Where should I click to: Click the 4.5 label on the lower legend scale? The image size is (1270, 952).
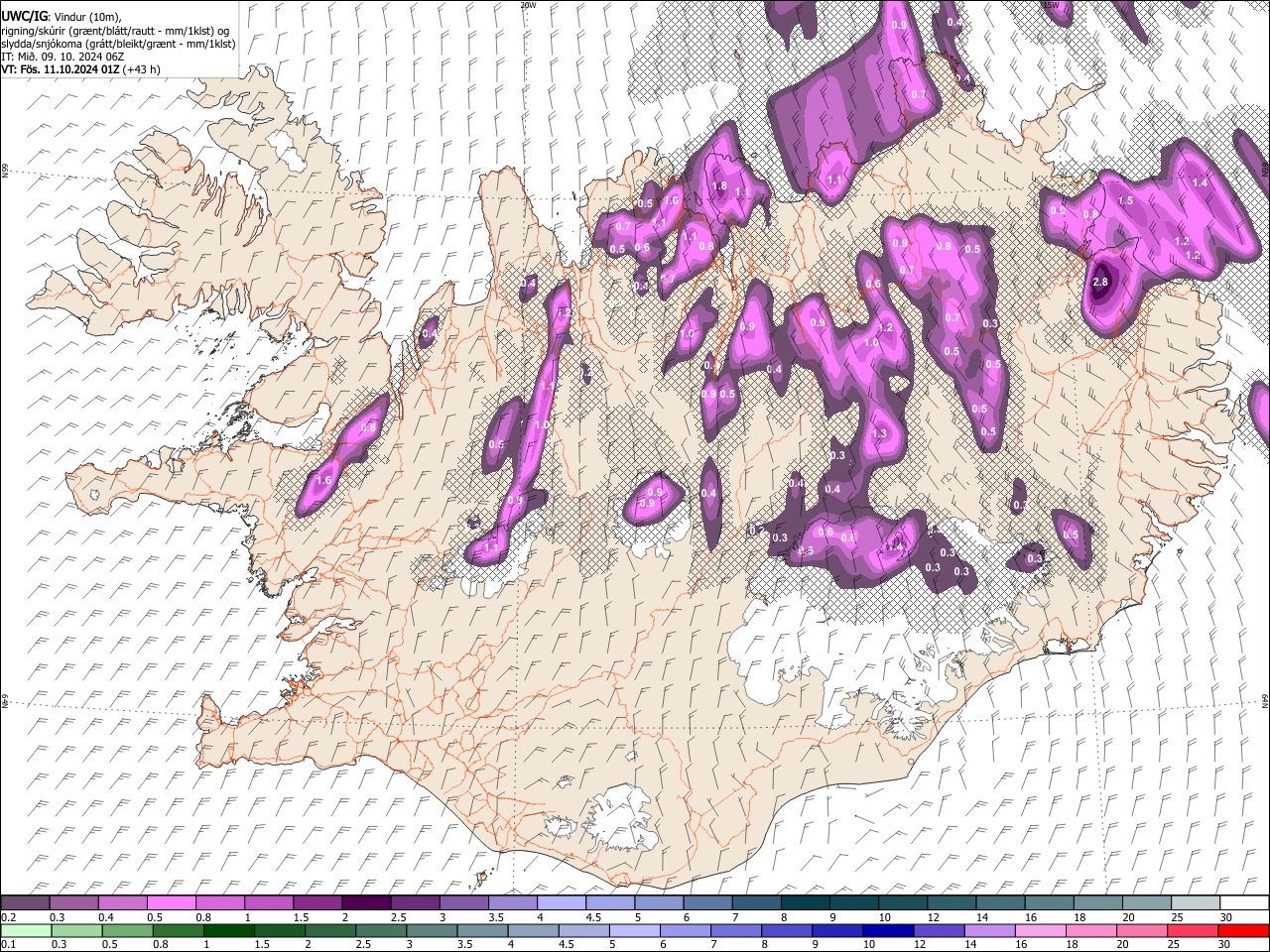pos(568,944)
